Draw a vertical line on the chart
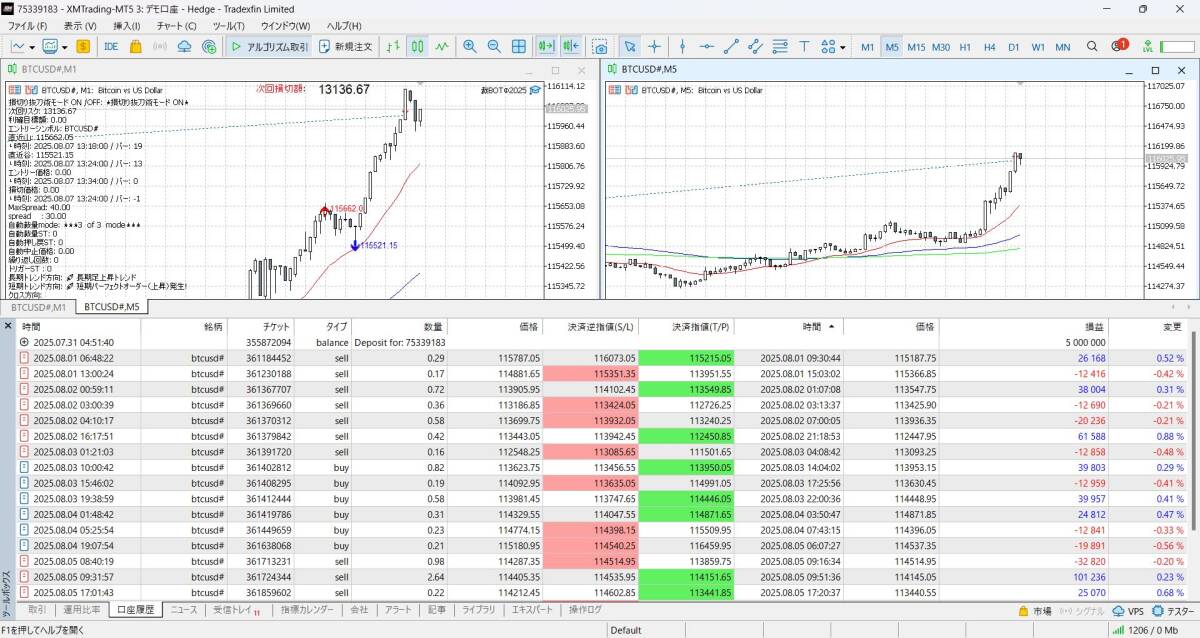 click(x=683, y=46)
